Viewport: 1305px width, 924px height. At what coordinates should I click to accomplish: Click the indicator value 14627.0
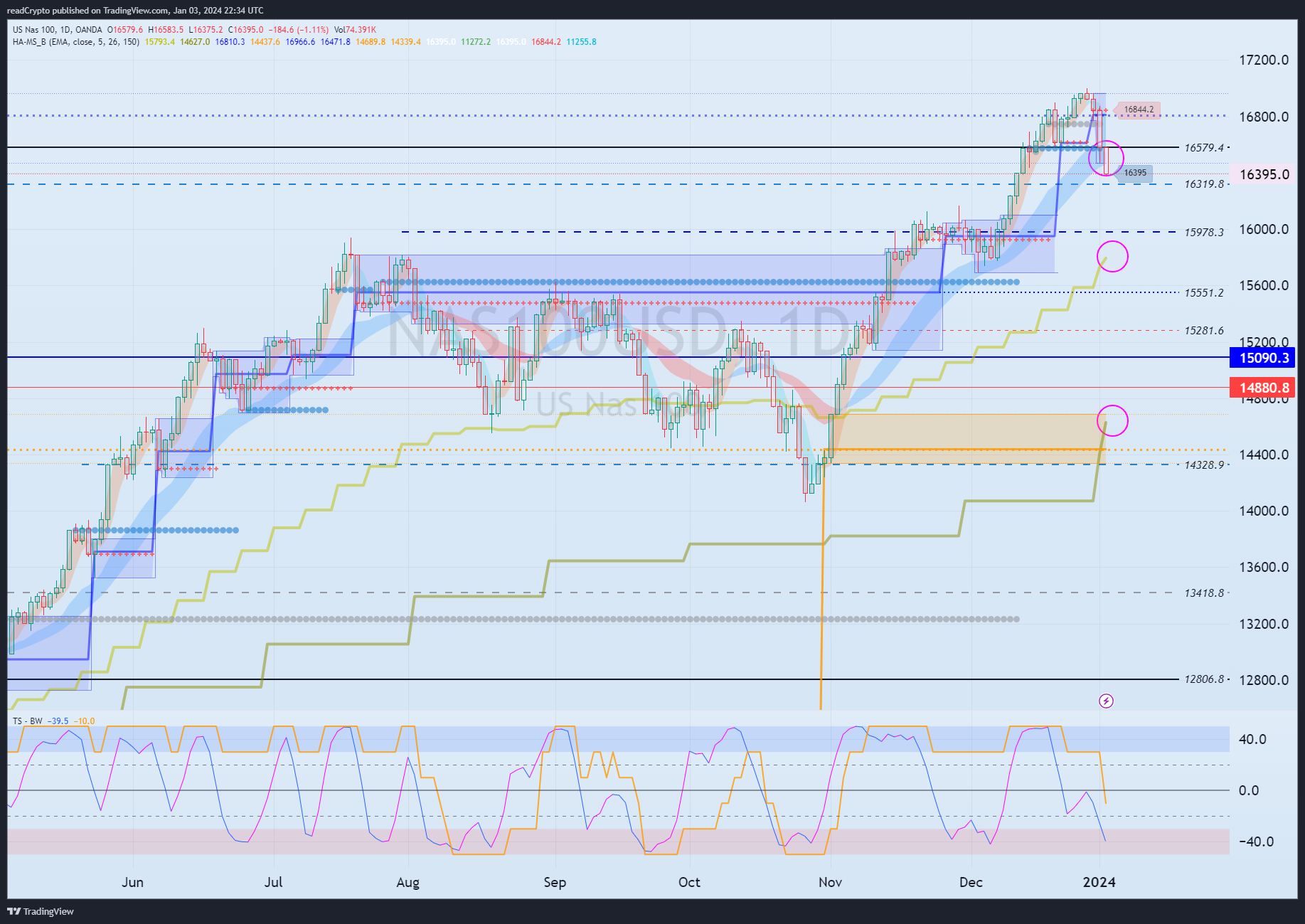pos(195,42)
